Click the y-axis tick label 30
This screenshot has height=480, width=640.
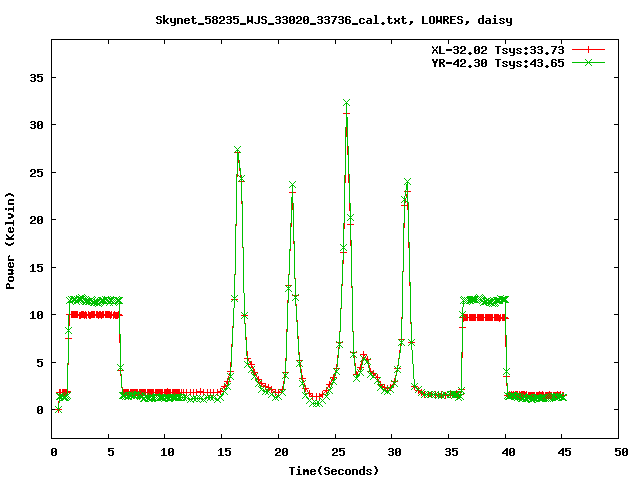pyautogui.click(x=36, y=125)
